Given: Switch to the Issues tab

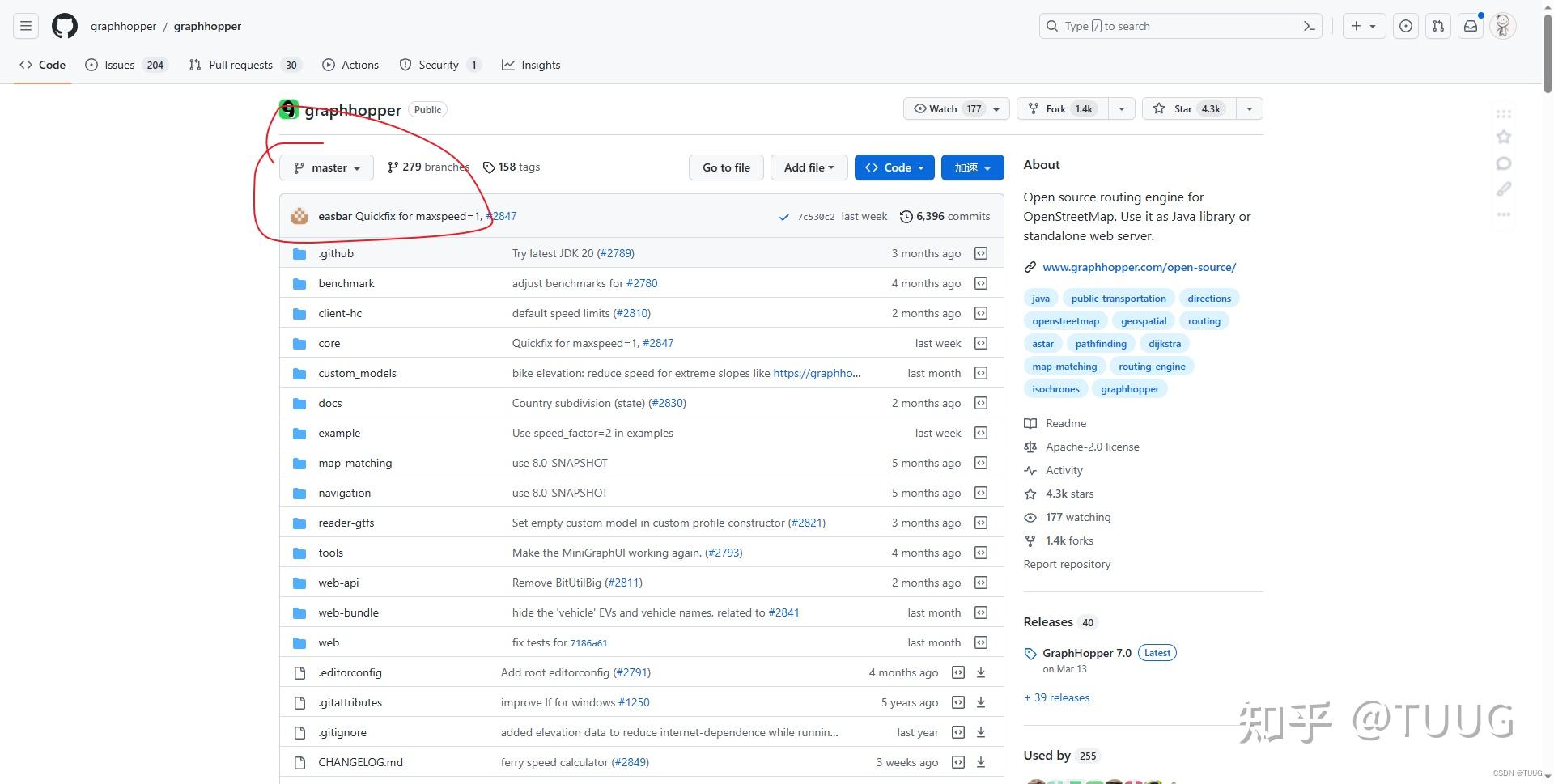Looking at the screenshot, I should [126, 65].
